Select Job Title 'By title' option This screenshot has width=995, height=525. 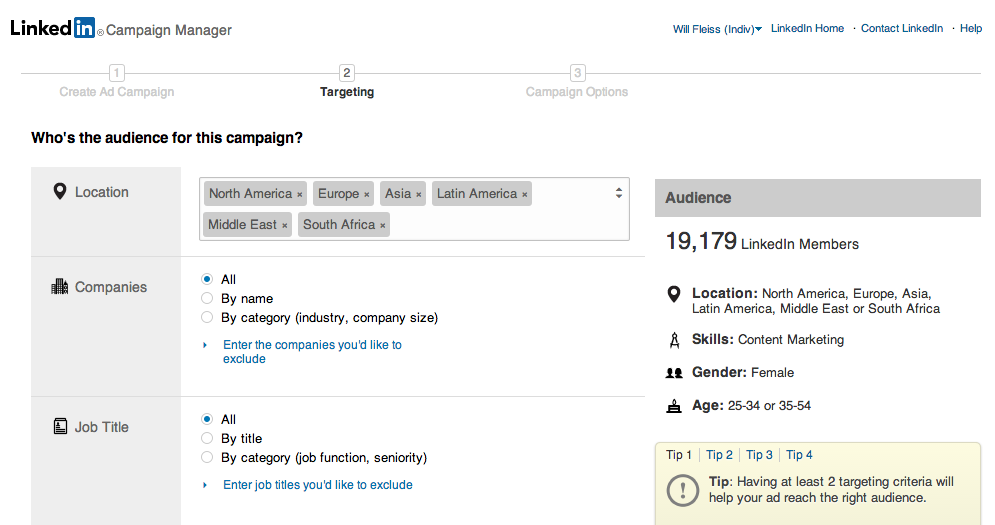tap(207, 438)
